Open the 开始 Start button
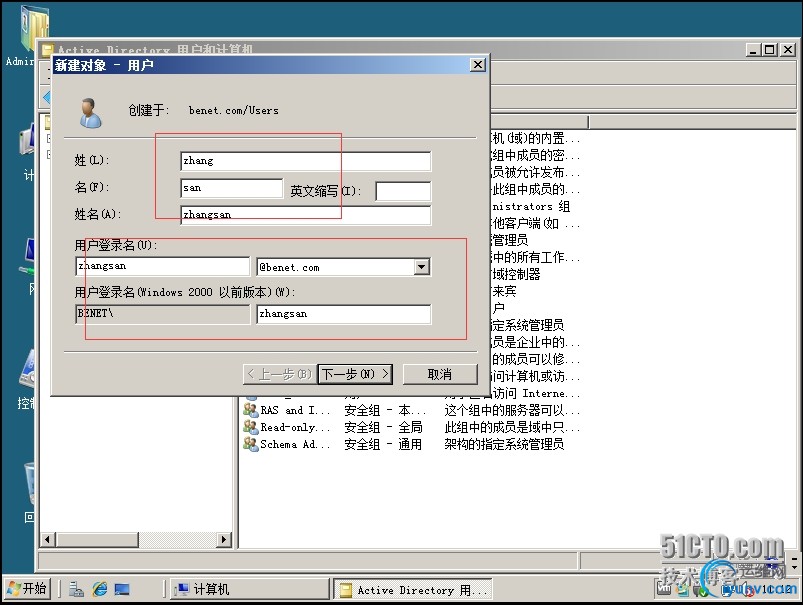 [27, 589]
